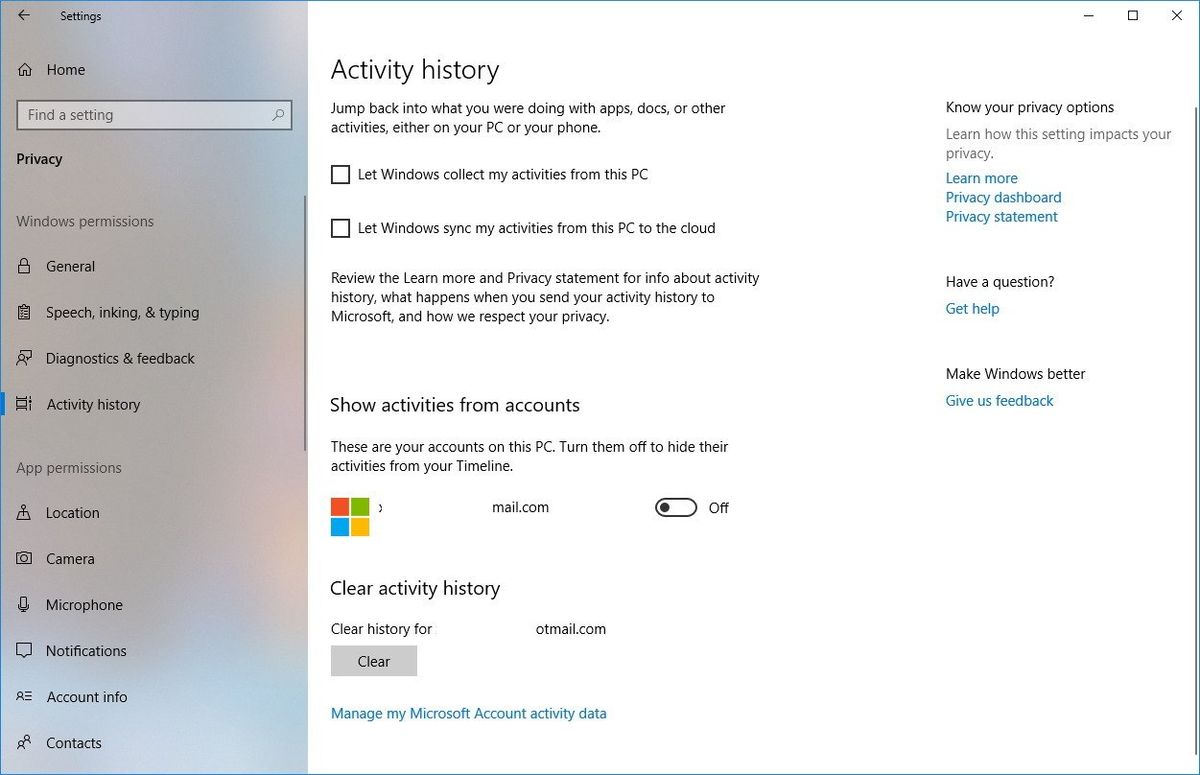This screenshot has height=775, width=1200.
Task: Open the Speech, inking, & typing settings
Action: [x=119, y=312]
